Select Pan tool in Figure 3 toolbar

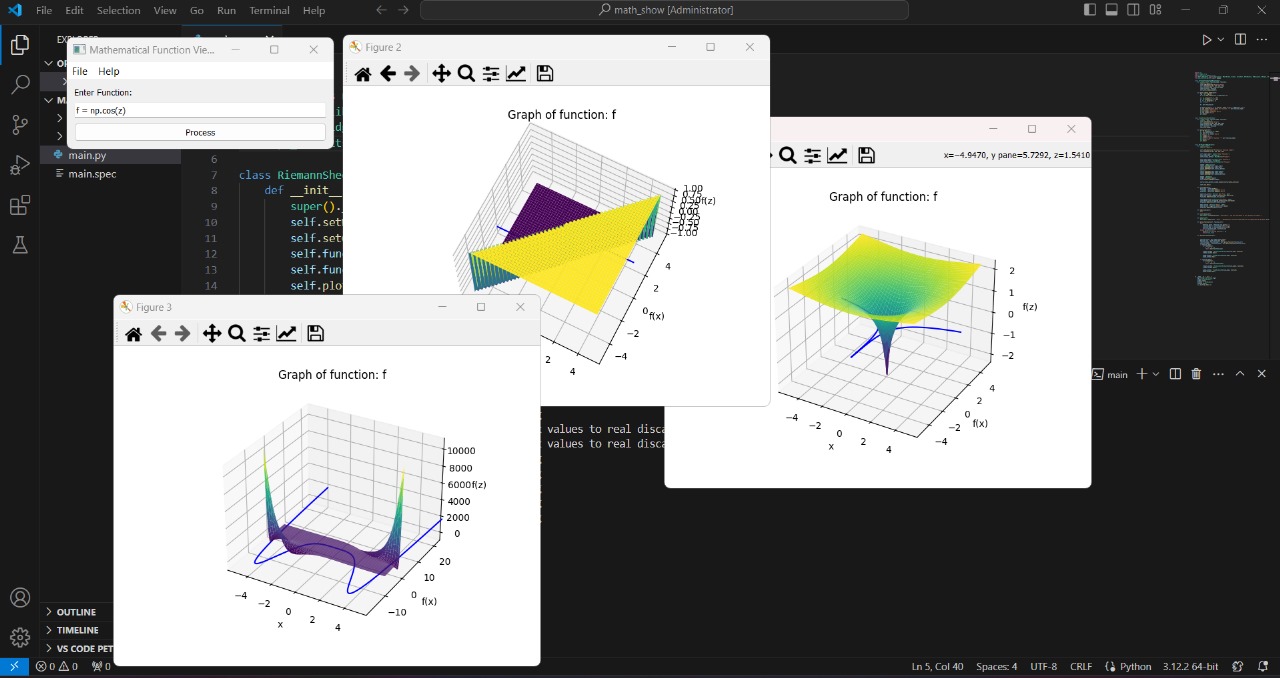[x=212, y=333]
